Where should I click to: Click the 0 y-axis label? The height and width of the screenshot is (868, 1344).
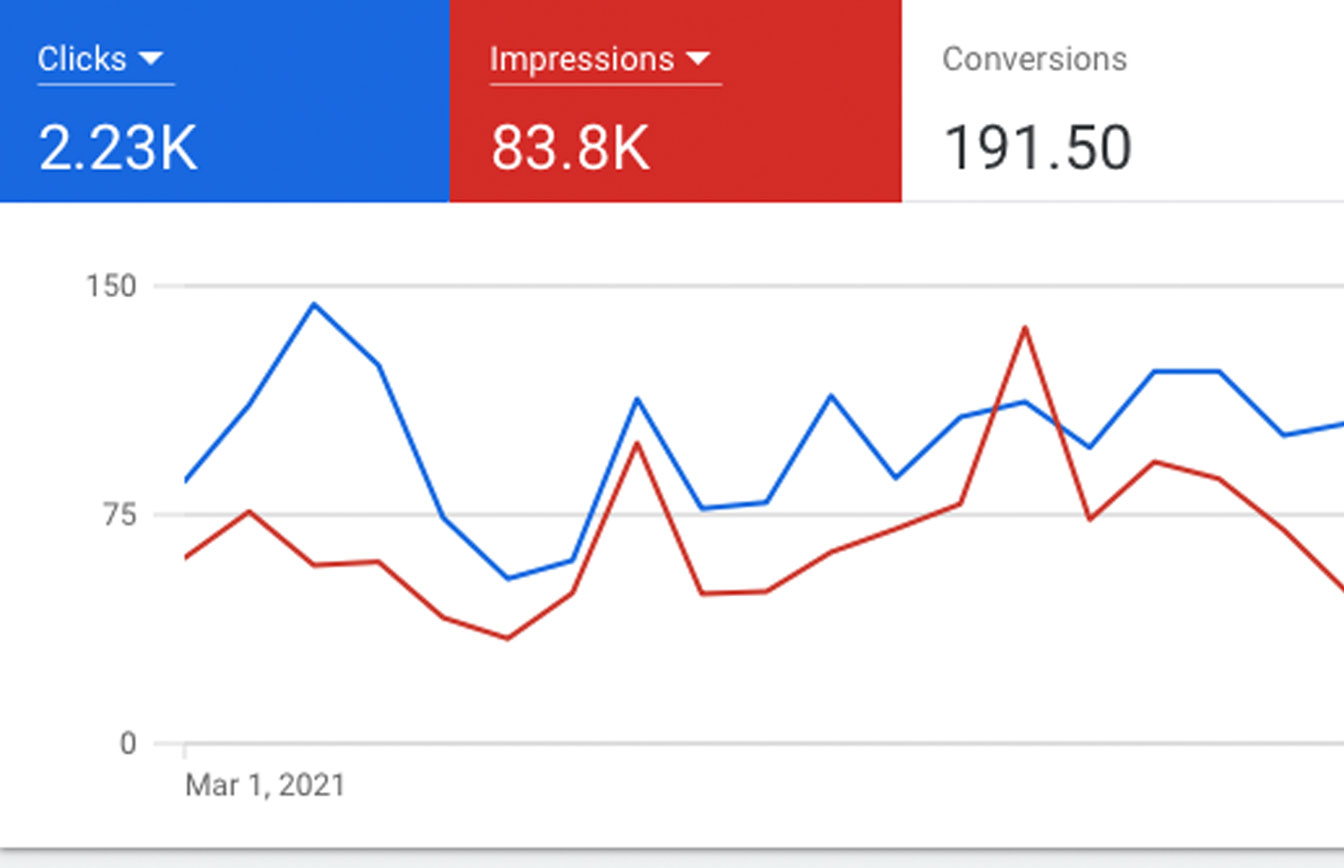(x=127, y=744)
